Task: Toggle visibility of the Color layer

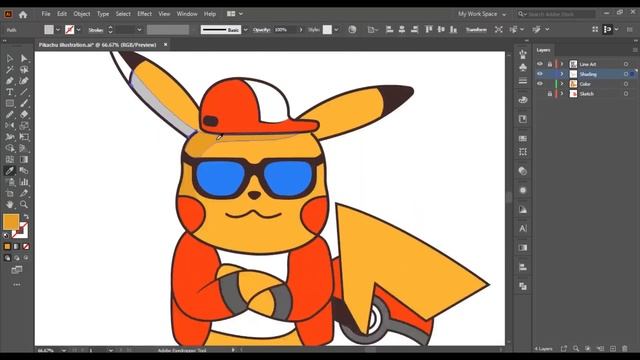Action: (x=540, y=84)
